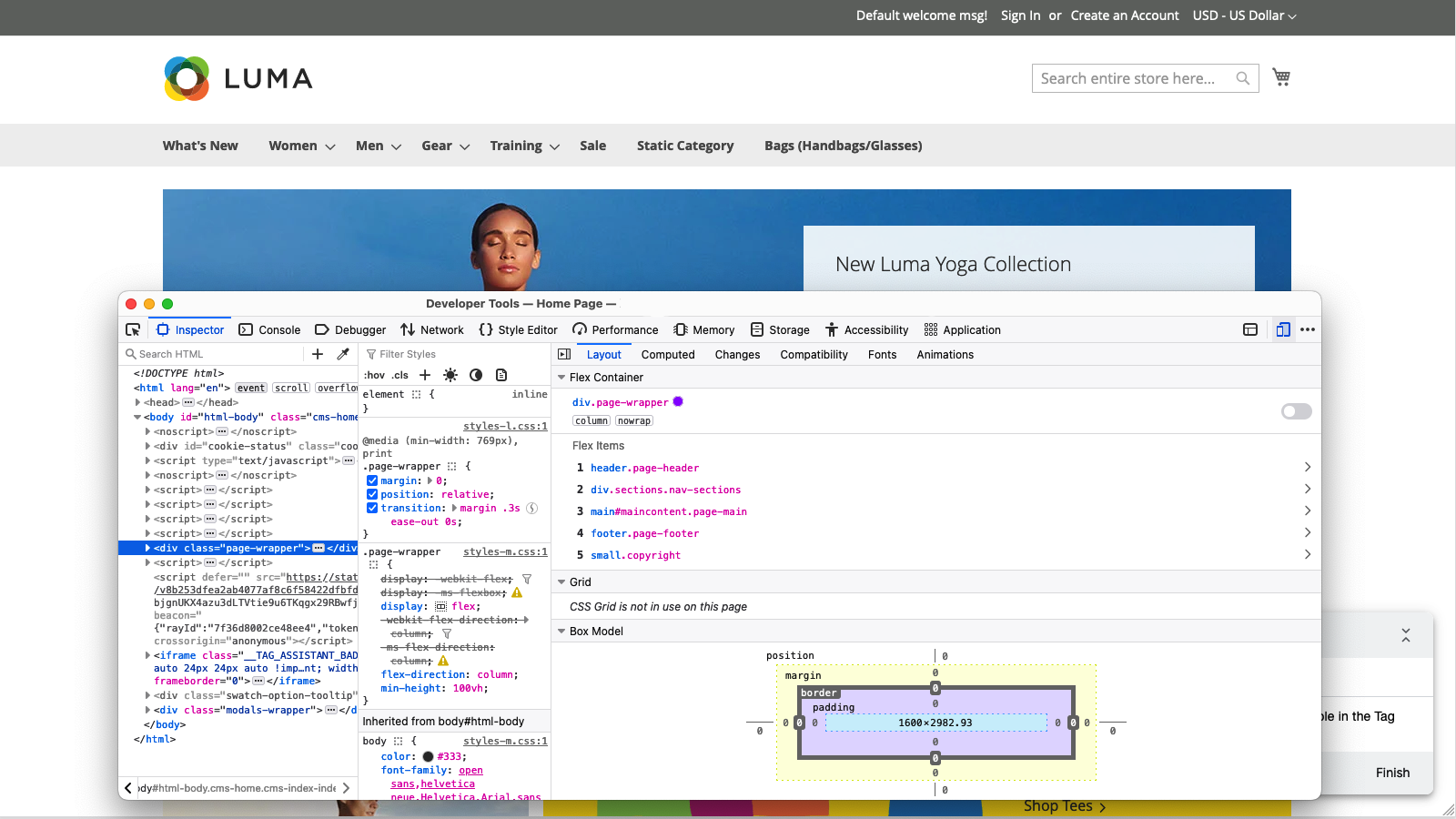This screenshot has height=819, width=1456.
Task: Switch to the Debugger tab
Action: click(350, 329)
